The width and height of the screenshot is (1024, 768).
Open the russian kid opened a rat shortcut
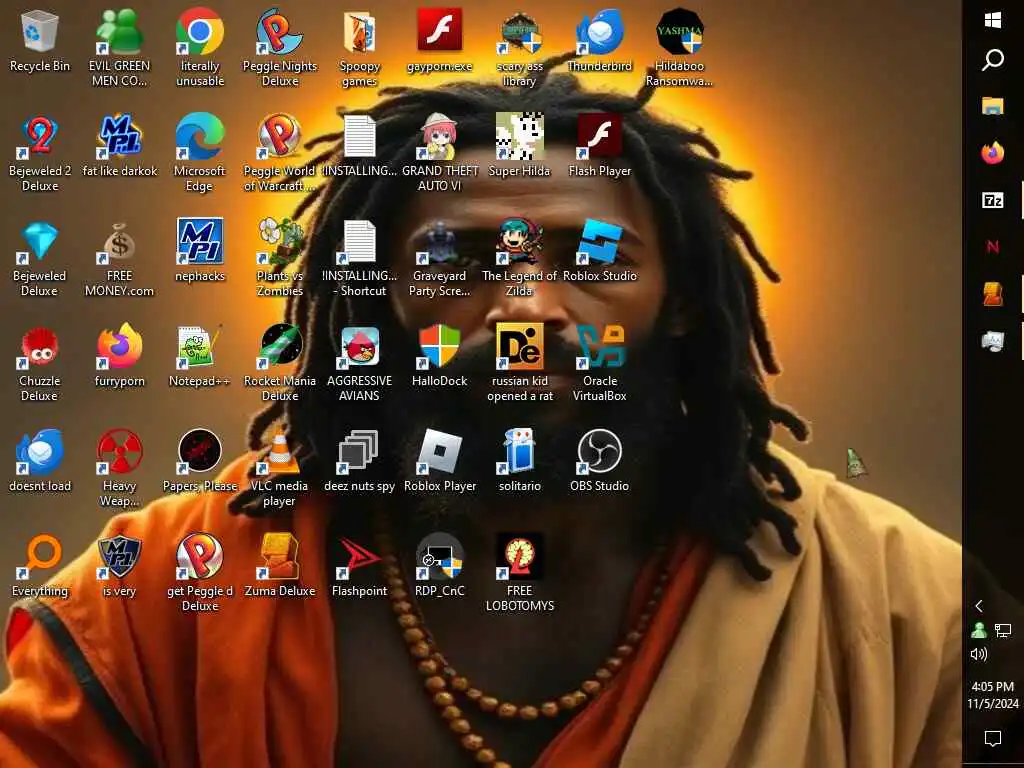coord(520,347)
